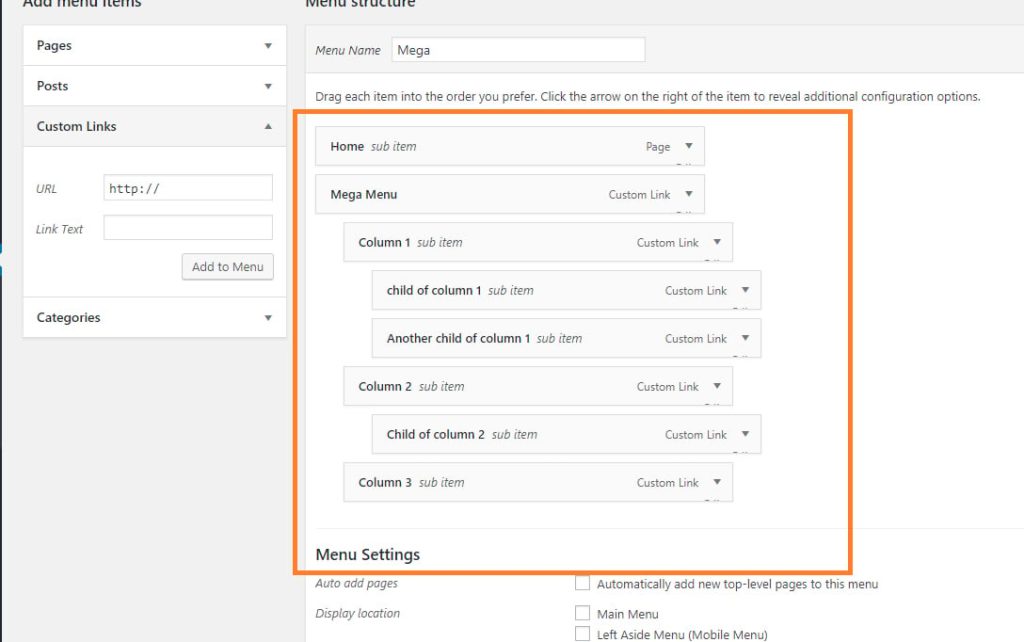Select the Home menu item title
This screenshot has width=1024, height=642.
347,146
